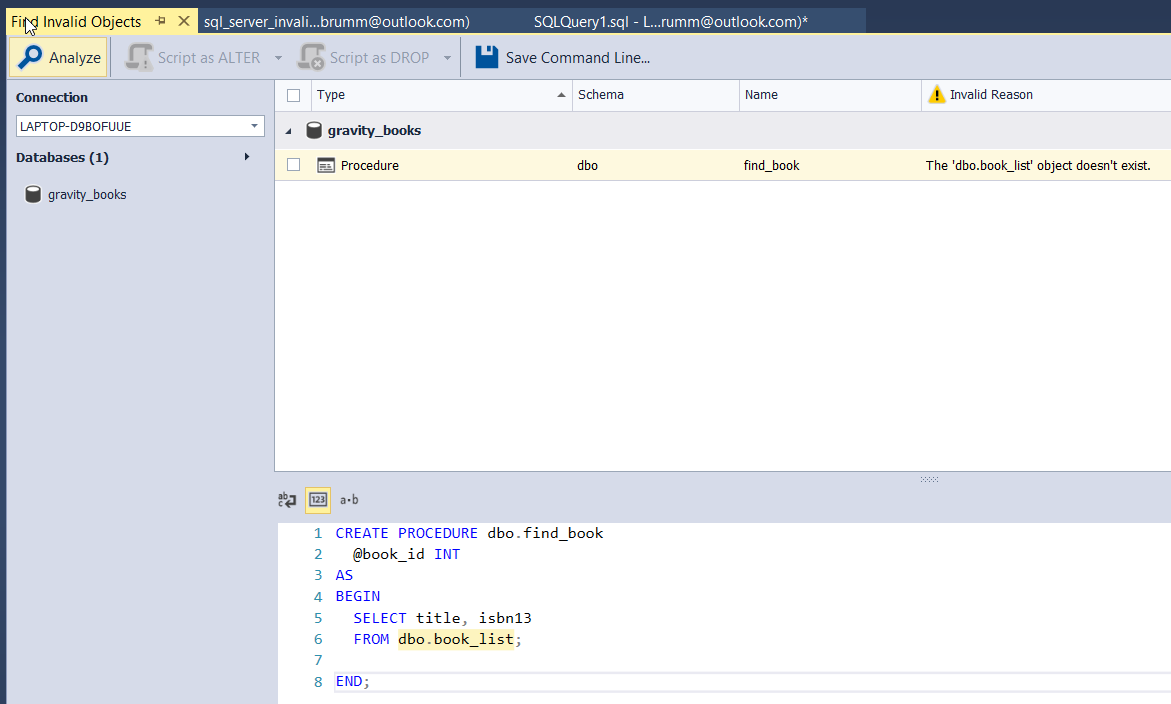This screenshot has width=1171, height=704.
Task: Pin the Find Invalid Objects tab
Action: [x=161, y=21]
